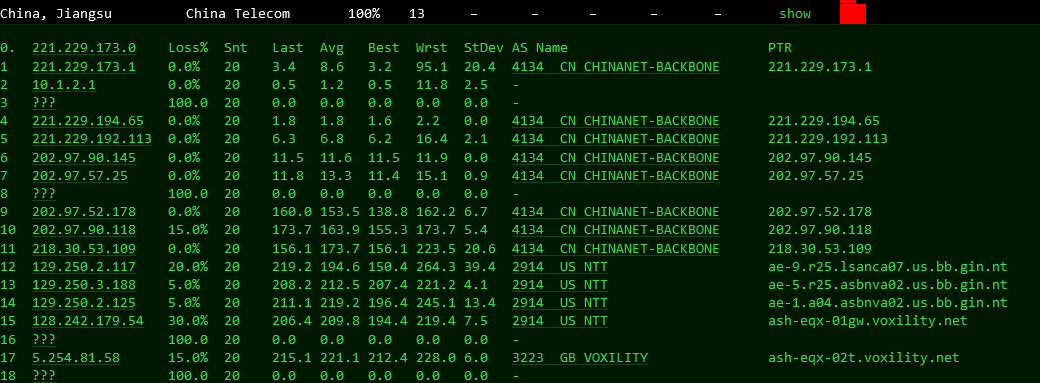Open hop 5 IP 221.229.192.113
Viewport: 1040px width, 383px height.
click(x=92, y=139)
